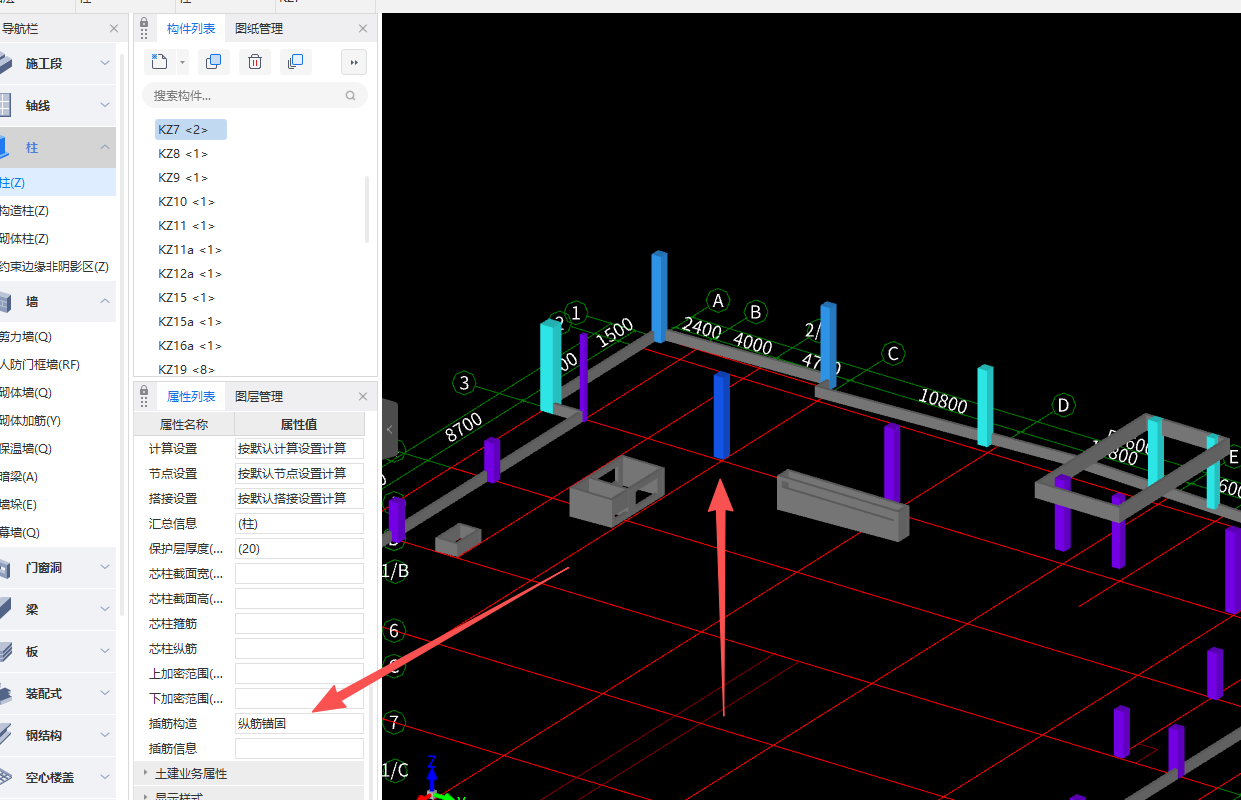
Task: Switch to the 图层管理 tab
Action: (x=259, y=397)
